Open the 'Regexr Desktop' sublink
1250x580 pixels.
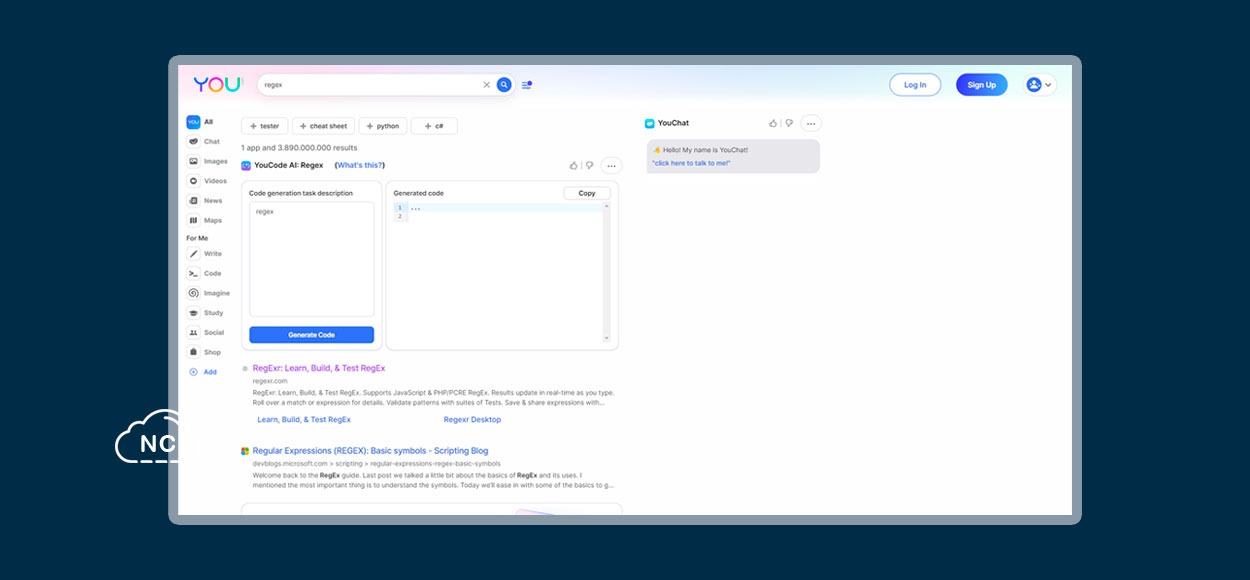click(x=472, y=420)
